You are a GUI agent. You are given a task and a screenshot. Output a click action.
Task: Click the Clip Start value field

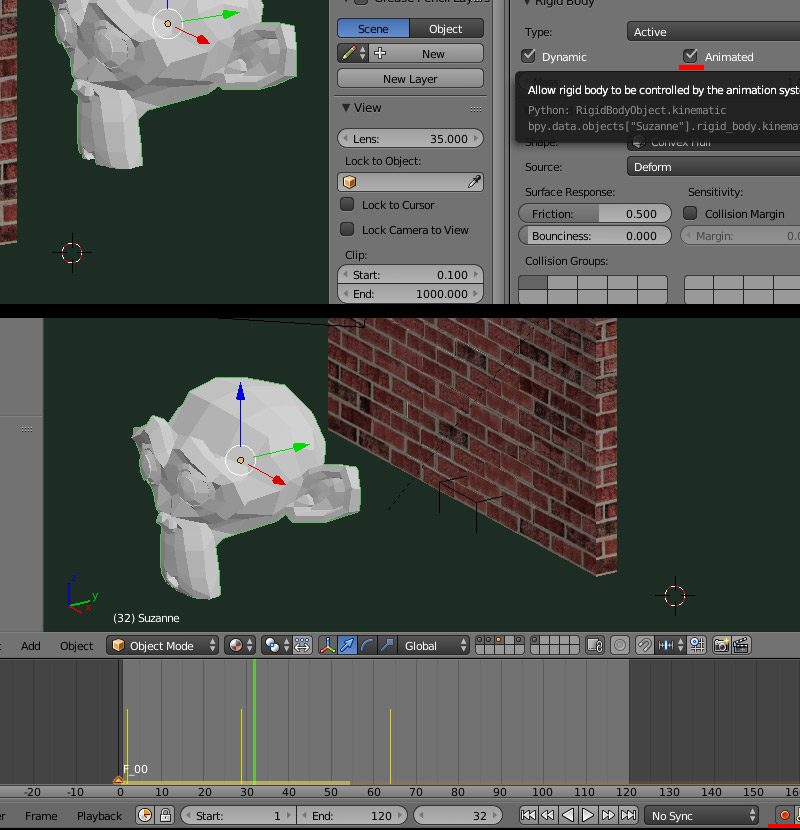[x=410, y=275]
